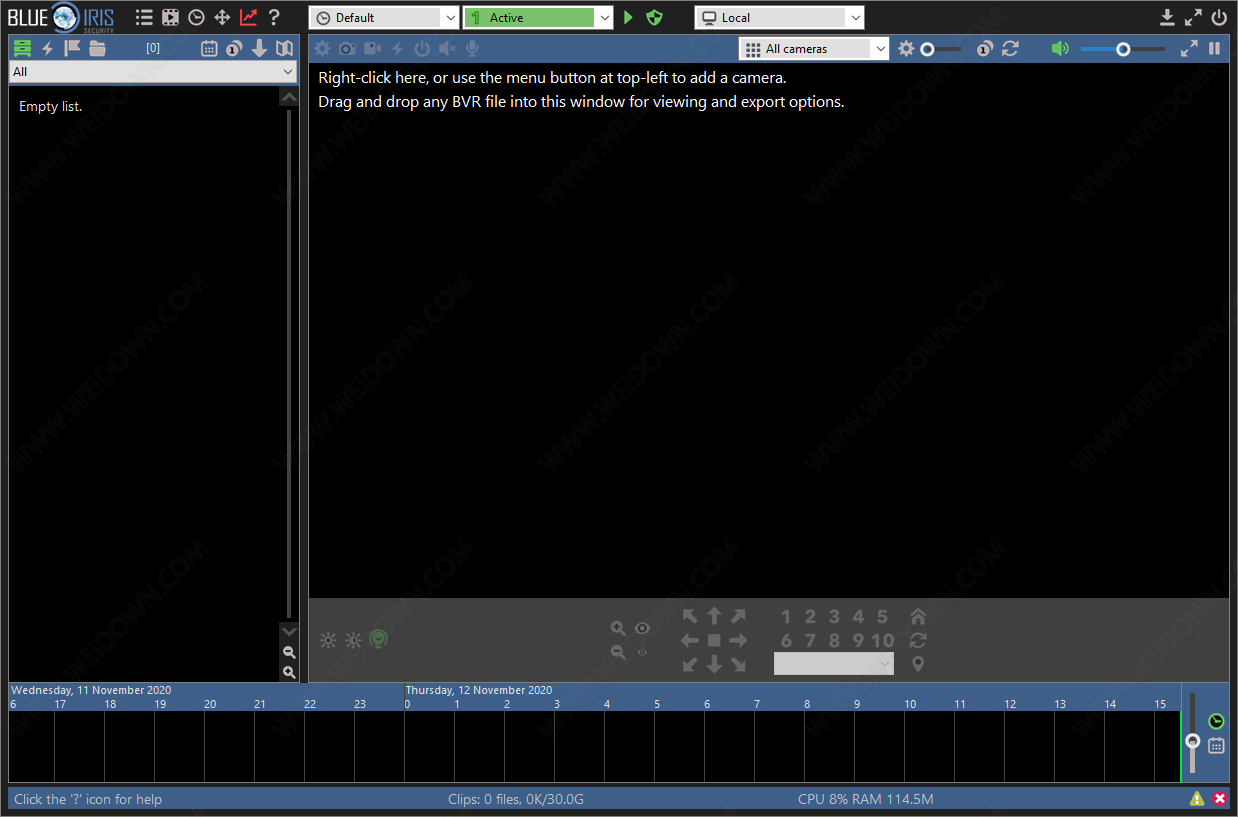Screen dimensions: 1238x817
Task: Adjust the small slider beside the layout gear
Action: pyautogui.click(x=940, y=48)
